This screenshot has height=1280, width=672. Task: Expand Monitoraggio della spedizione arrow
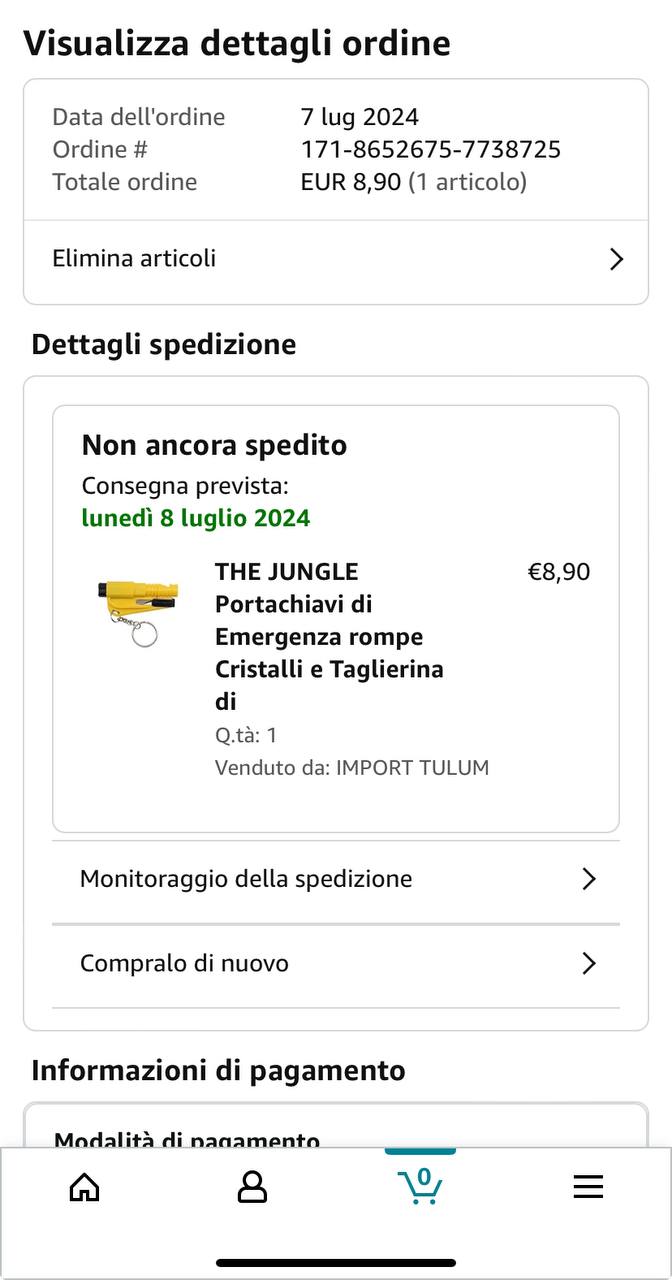click(x=589, y=879)
